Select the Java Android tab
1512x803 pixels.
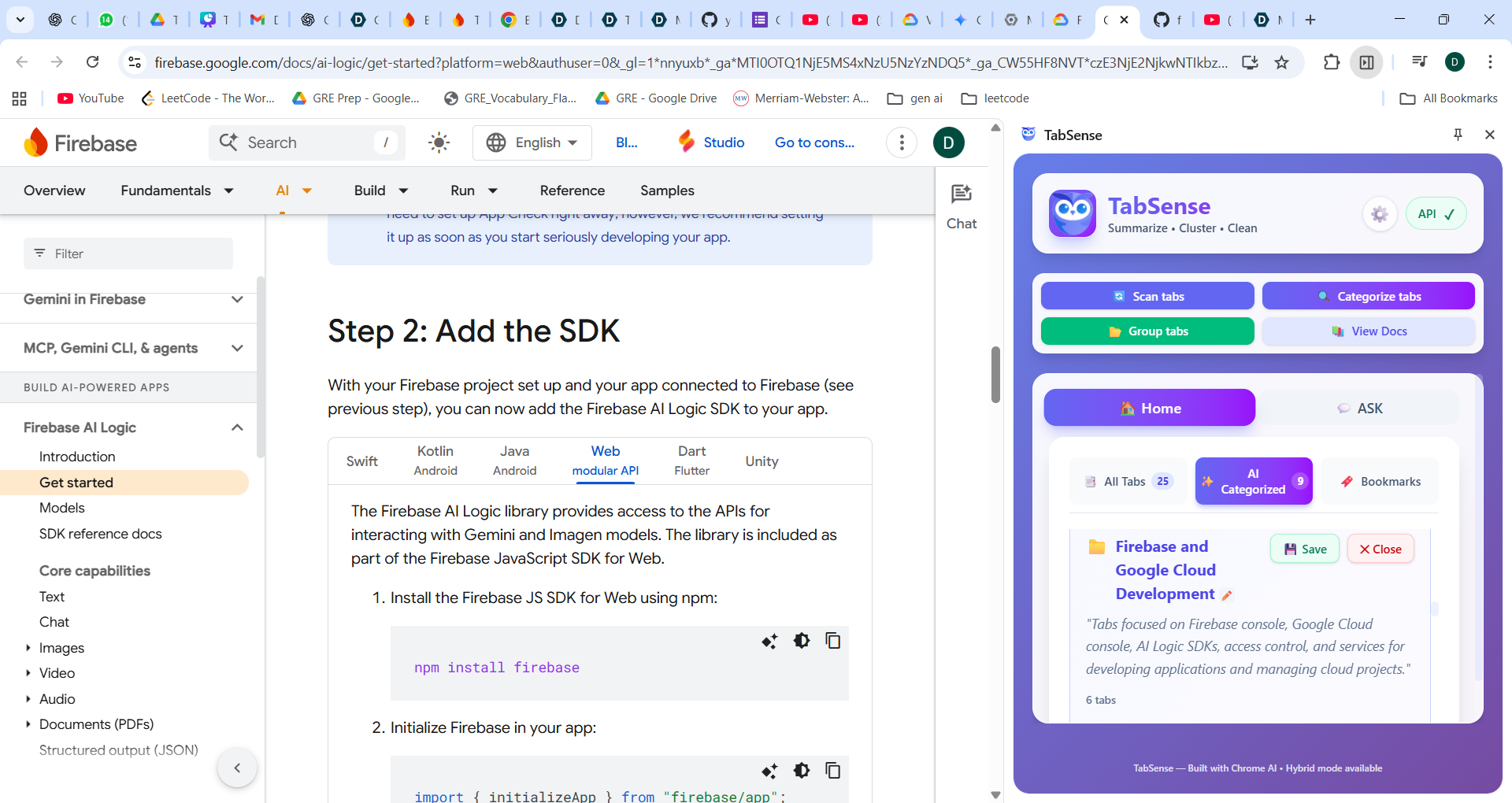click(514, 461)
